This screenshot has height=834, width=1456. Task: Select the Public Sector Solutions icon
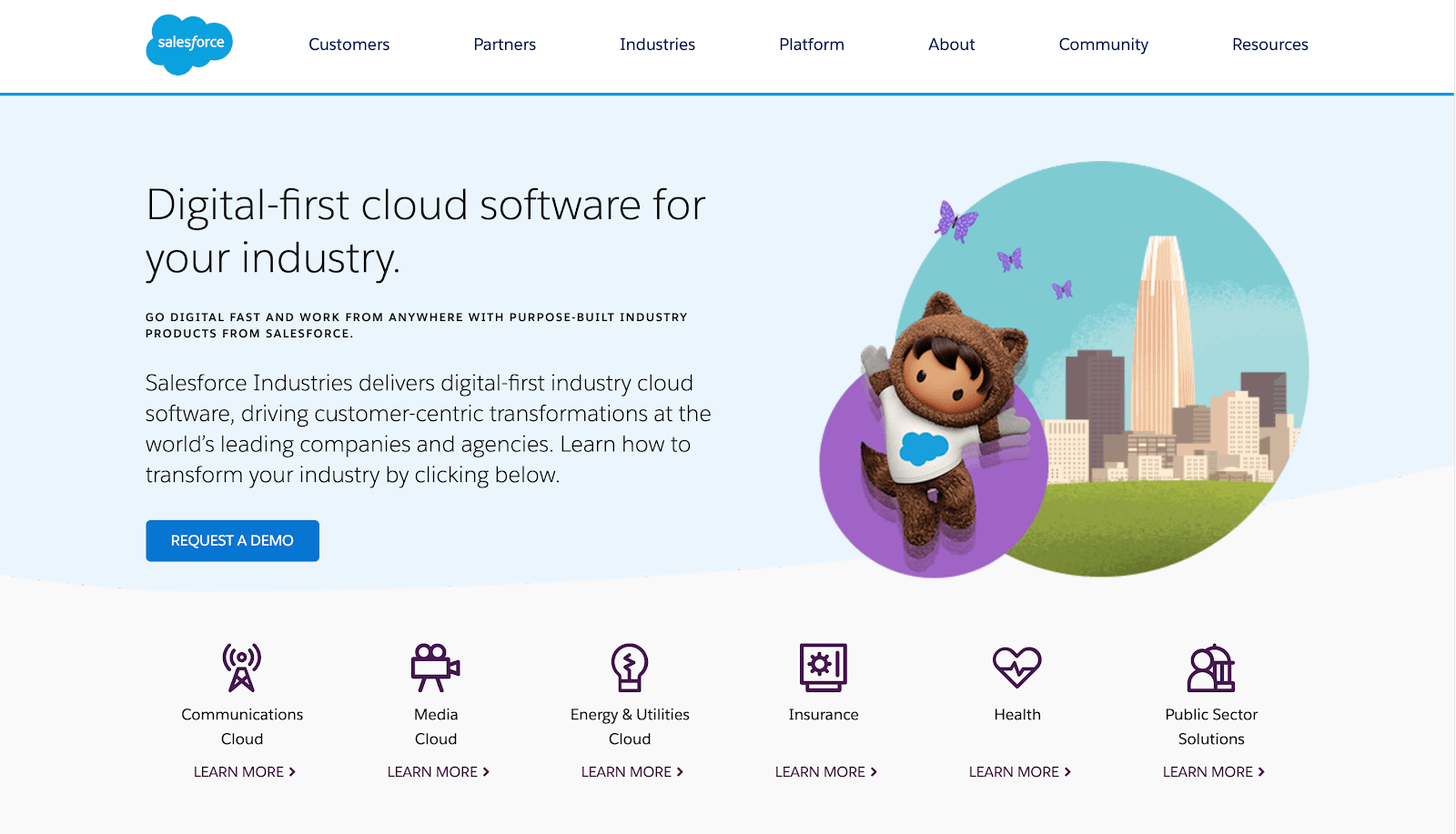[1211, 668]
